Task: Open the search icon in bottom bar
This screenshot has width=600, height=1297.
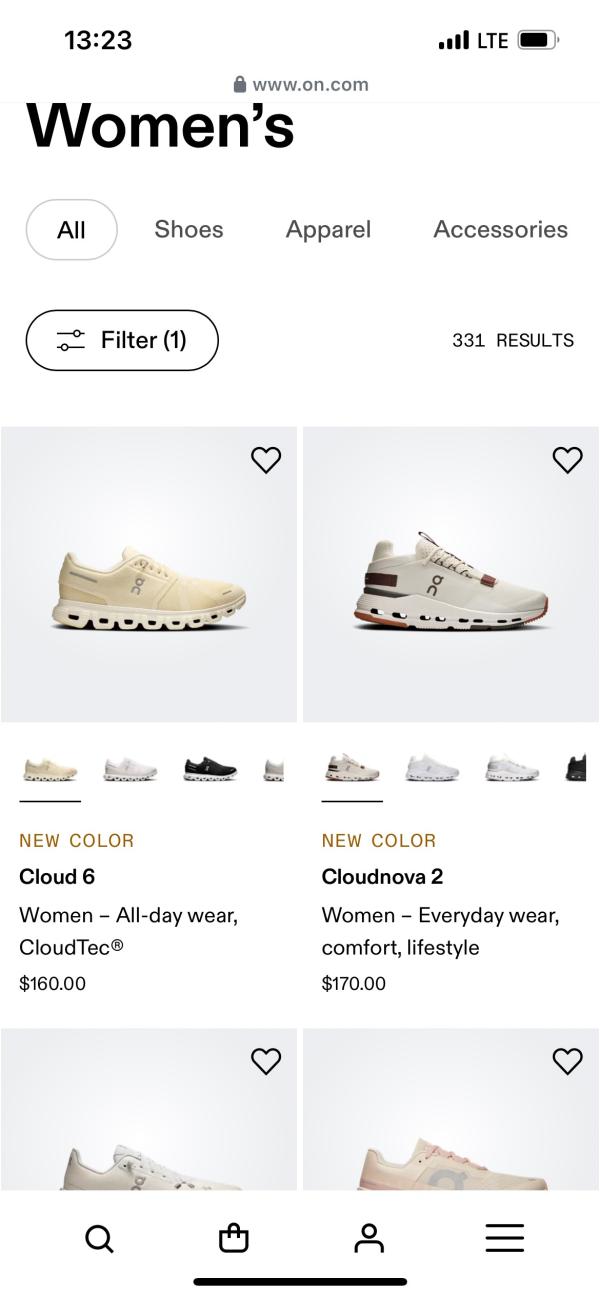Action: pyautogui.click(x=99, y=1239)
